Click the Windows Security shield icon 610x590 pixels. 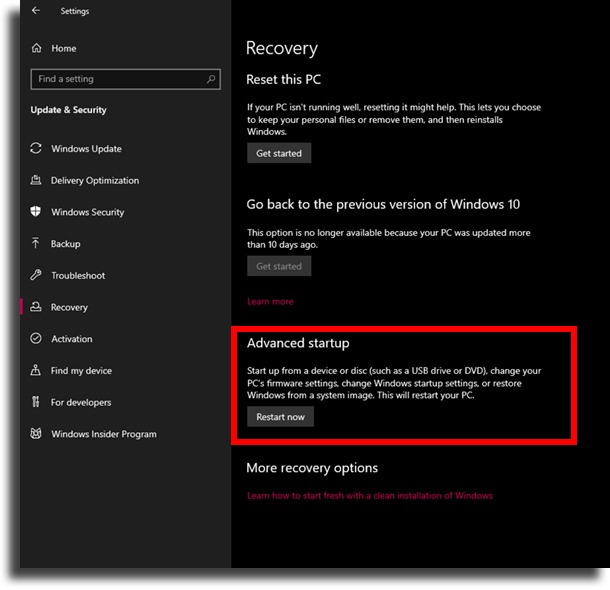[36, 212]
